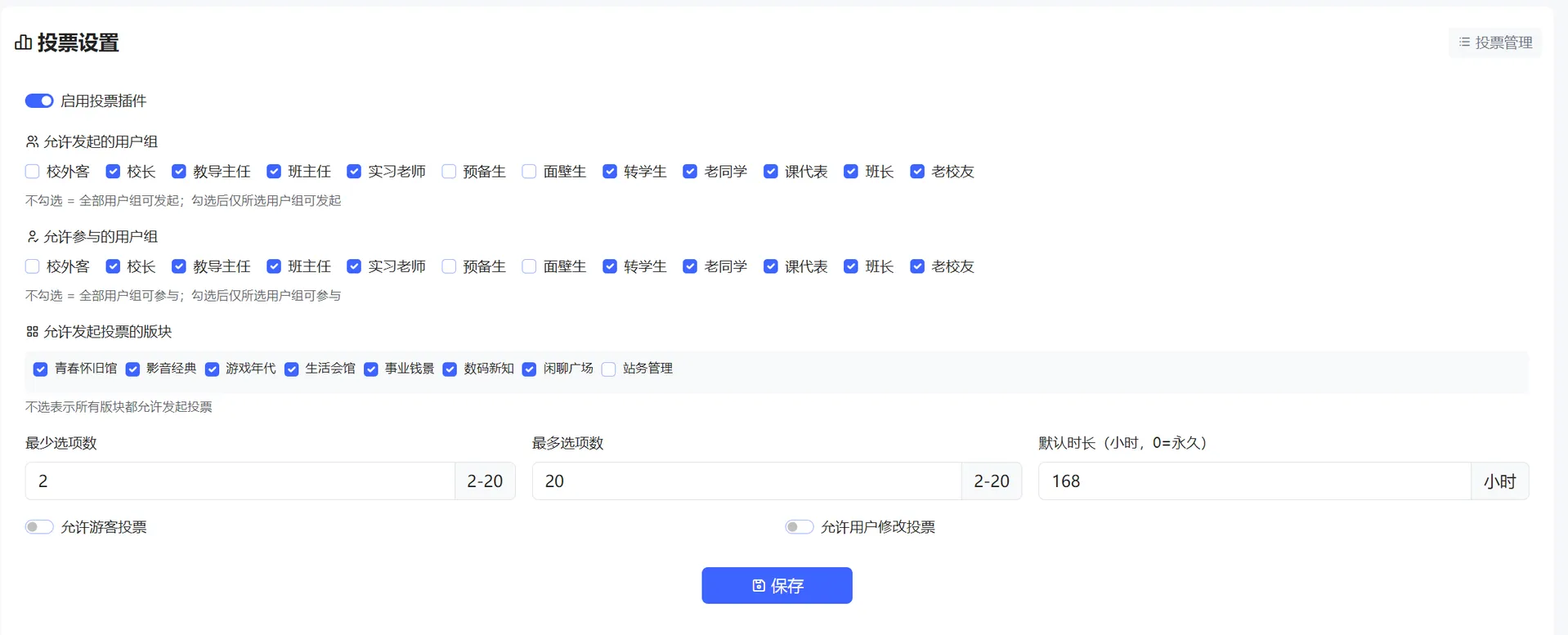This screenshot has width=1568, height=635.
Task: Check 面壁生 under 允许参与的用户组
Action: pos(529,266)
